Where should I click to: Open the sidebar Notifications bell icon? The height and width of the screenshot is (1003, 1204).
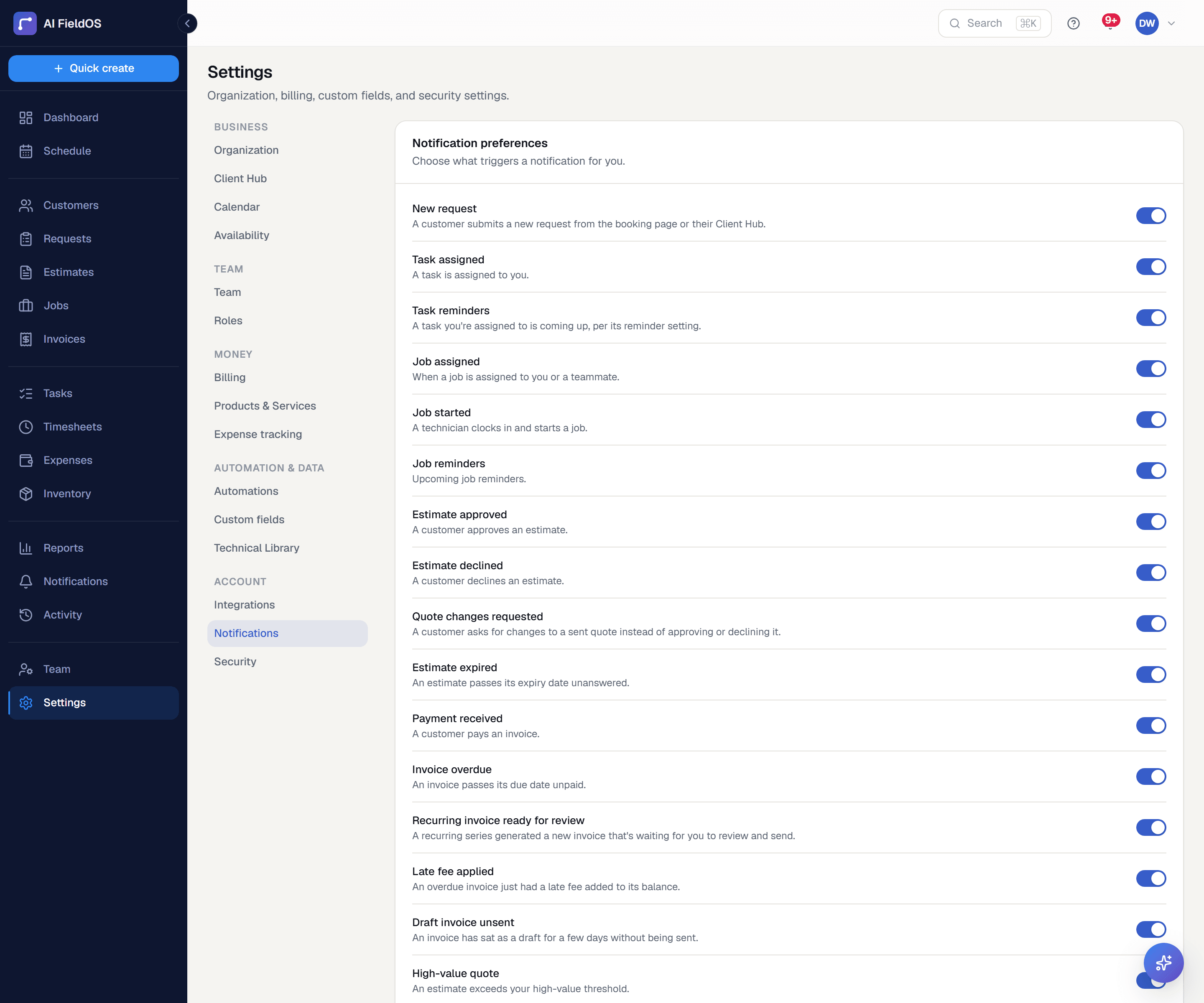(x=26, y=582)
